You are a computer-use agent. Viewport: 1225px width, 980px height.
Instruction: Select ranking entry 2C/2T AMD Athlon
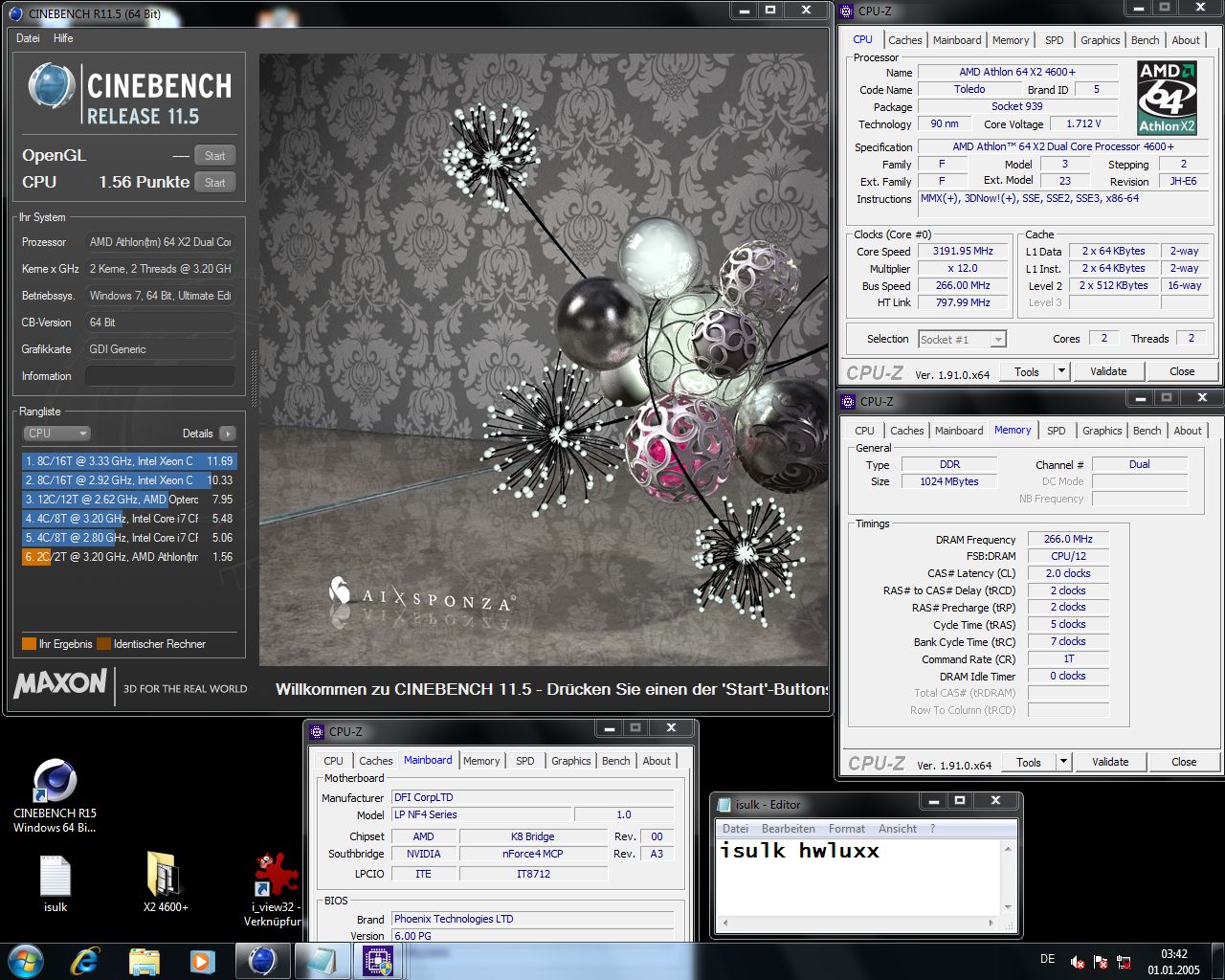(128, 557)
